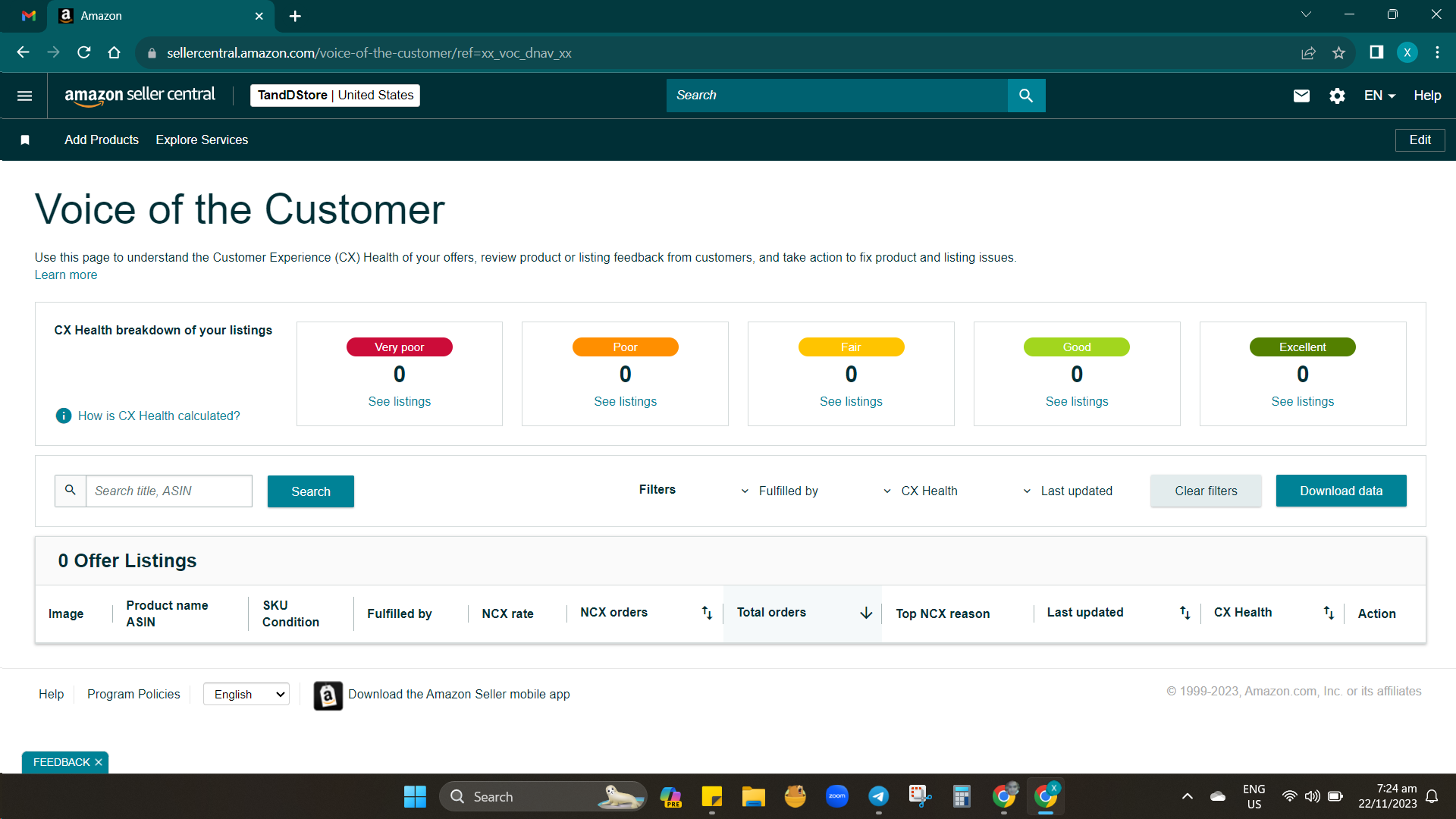This screenshot has height=819, width=1456.
Task: Click the Amazon Seller Central logo
Action: coord(140,96)
